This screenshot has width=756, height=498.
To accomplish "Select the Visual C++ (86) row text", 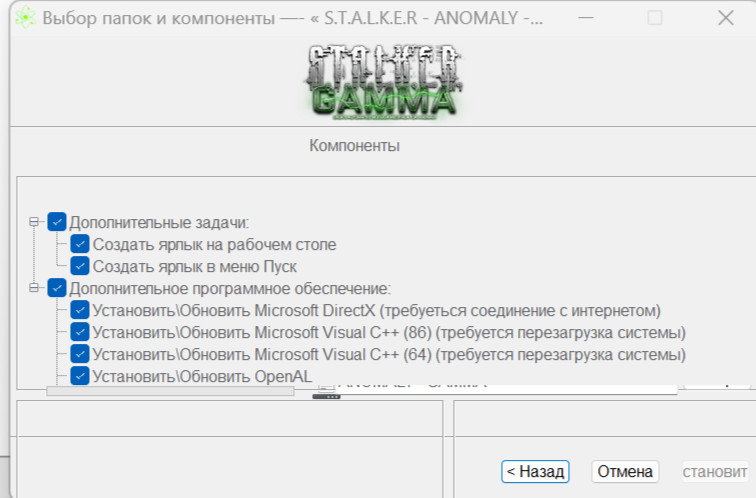I will [389, 333].
